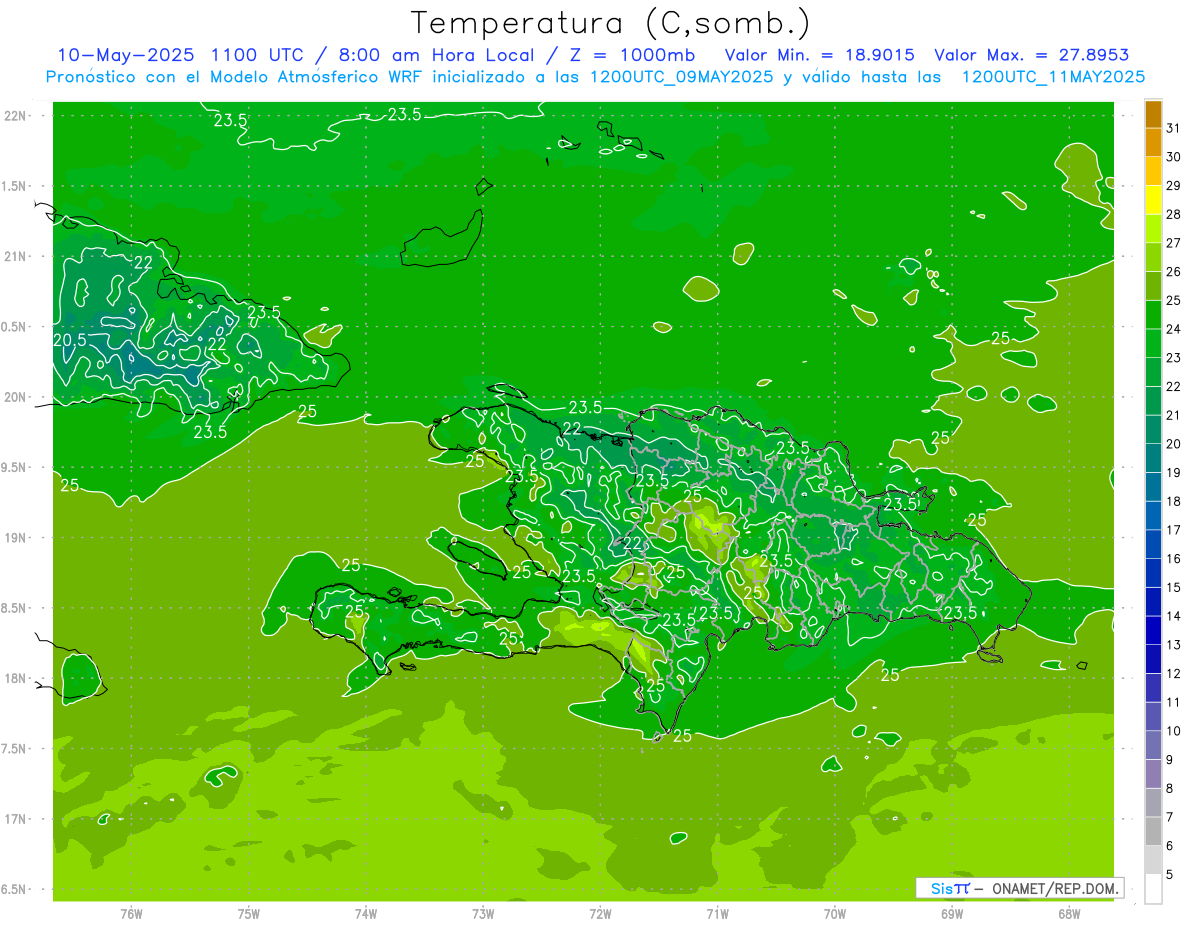Click the legend value '11'

(x=1174, y=703)
